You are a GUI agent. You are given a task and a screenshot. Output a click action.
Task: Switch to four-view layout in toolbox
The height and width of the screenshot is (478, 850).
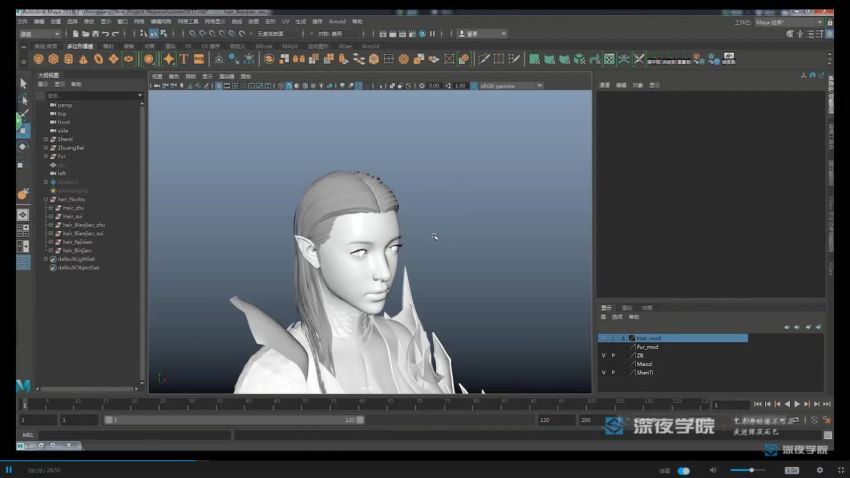(x=23, y=230)
